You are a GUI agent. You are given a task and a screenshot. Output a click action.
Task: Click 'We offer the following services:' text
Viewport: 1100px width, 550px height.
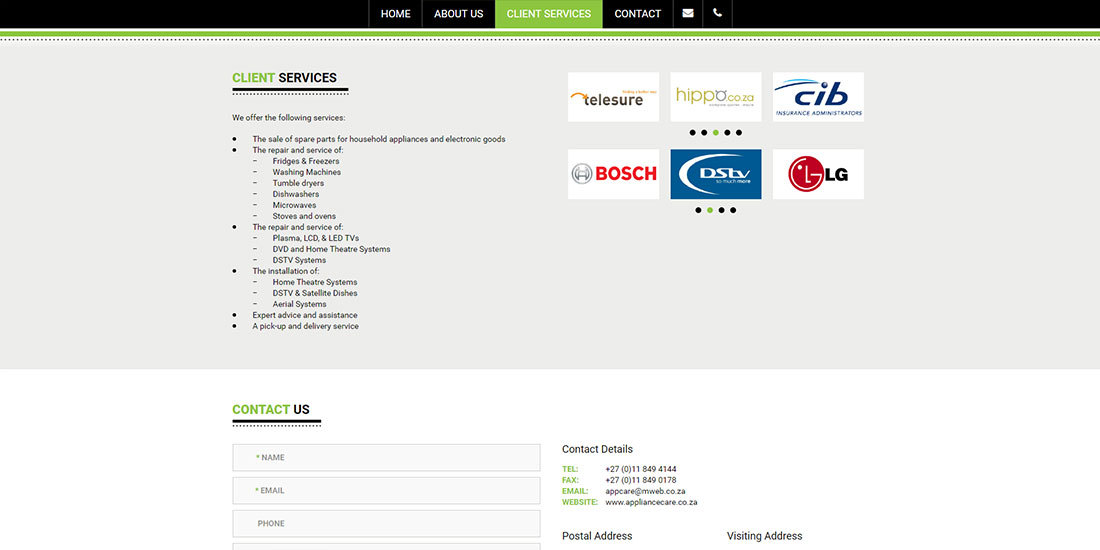pos(289,118)
